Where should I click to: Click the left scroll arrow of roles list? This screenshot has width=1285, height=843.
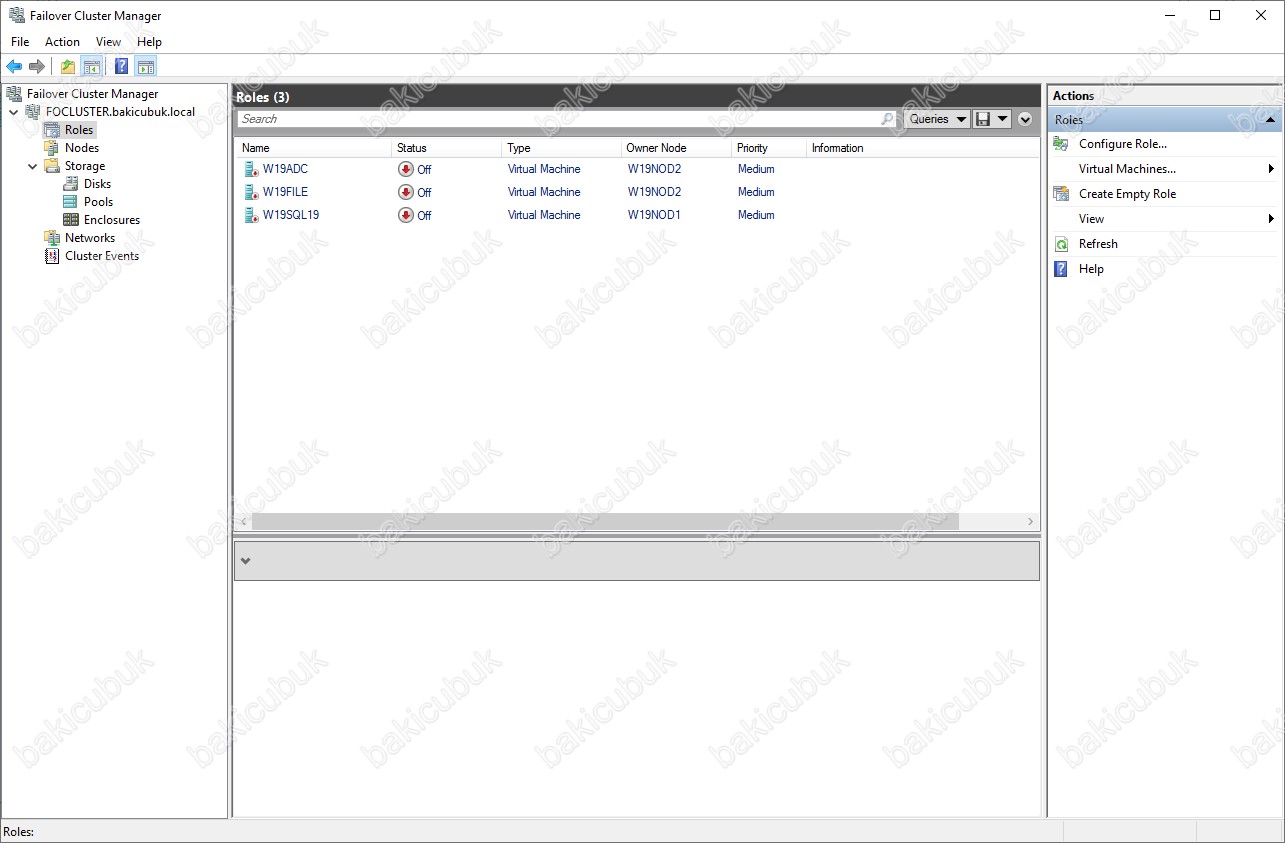[x=243, y=522]
